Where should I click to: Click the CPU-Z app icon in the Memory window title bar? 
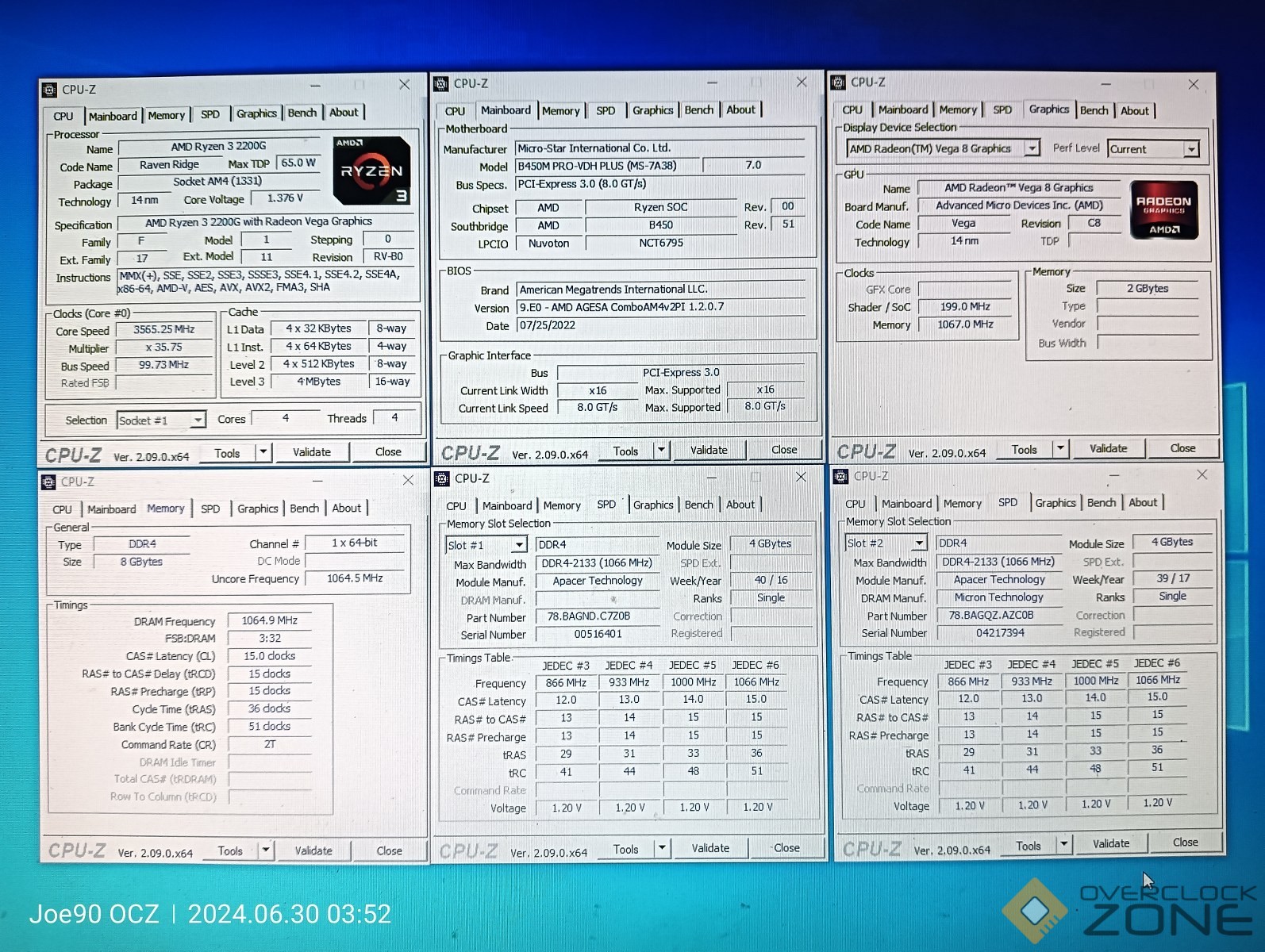pos(48,482)
